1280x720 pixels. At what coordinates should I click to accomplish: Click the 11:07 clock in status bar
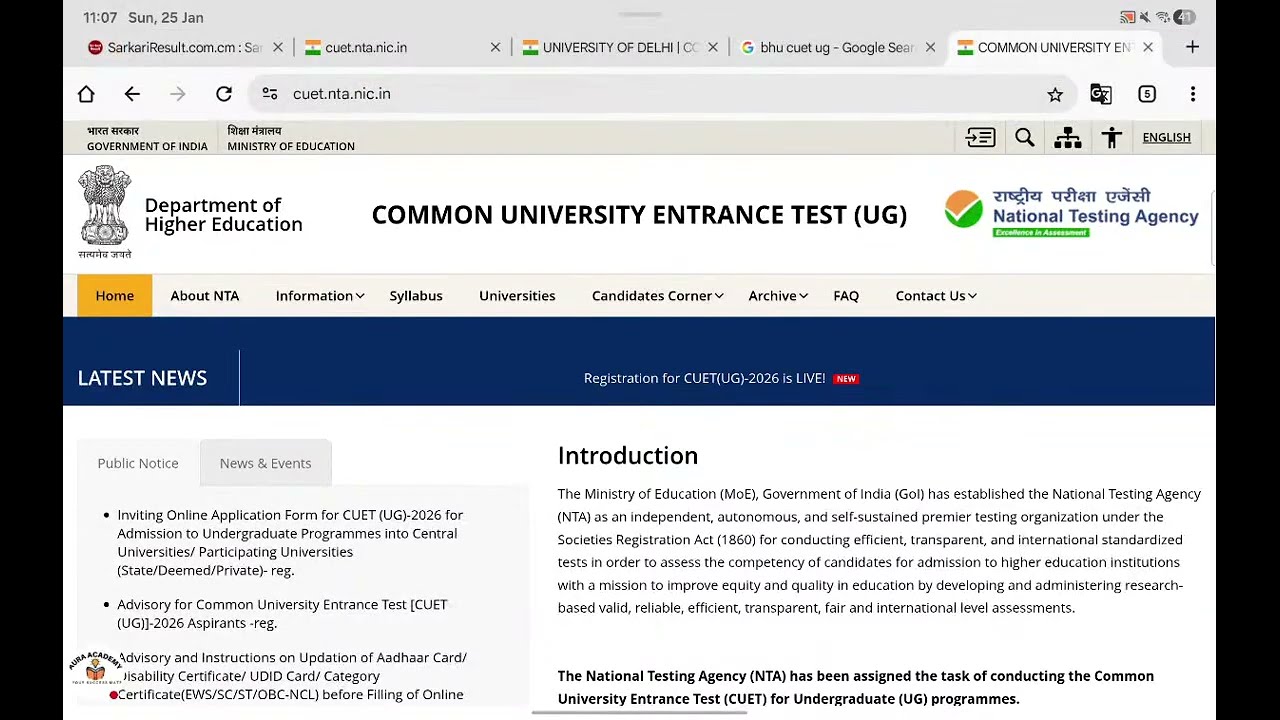tap(100, 18)
